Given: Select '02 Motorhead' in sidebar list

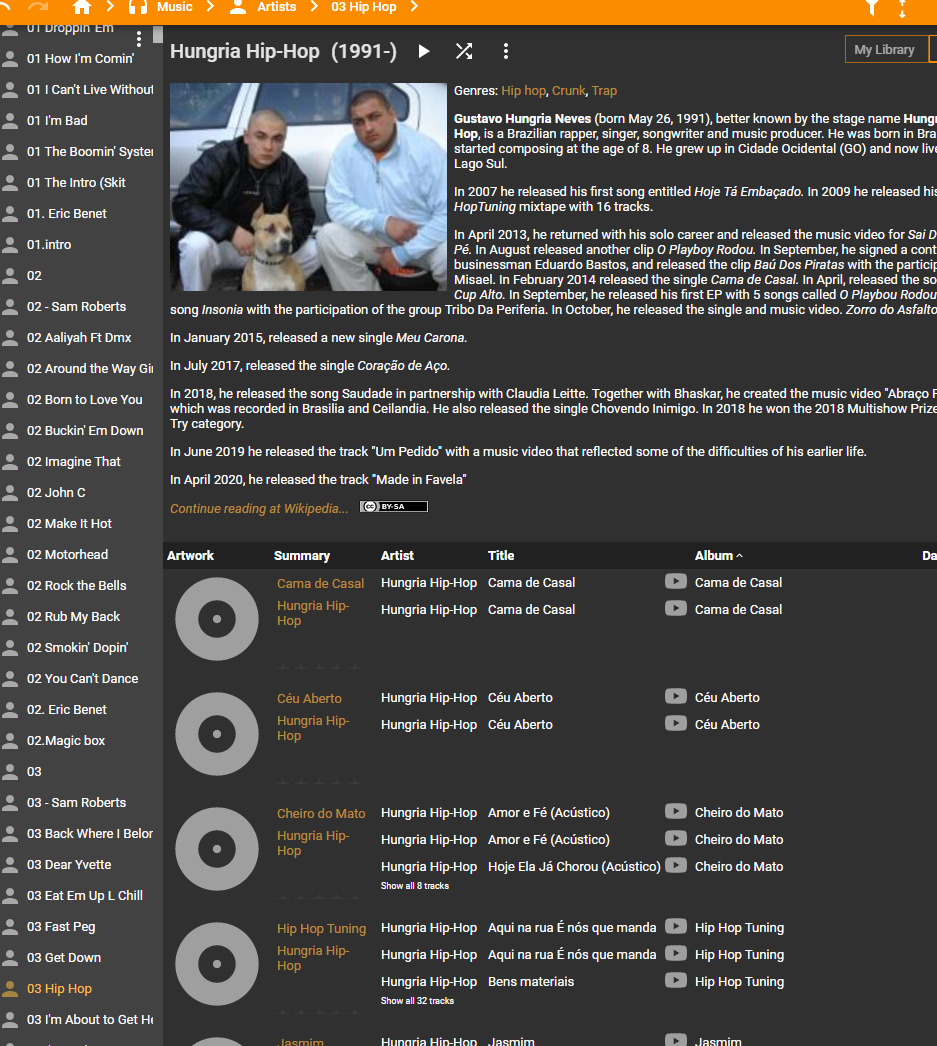Looking at the screenshot, I should (x=67, y=555).
